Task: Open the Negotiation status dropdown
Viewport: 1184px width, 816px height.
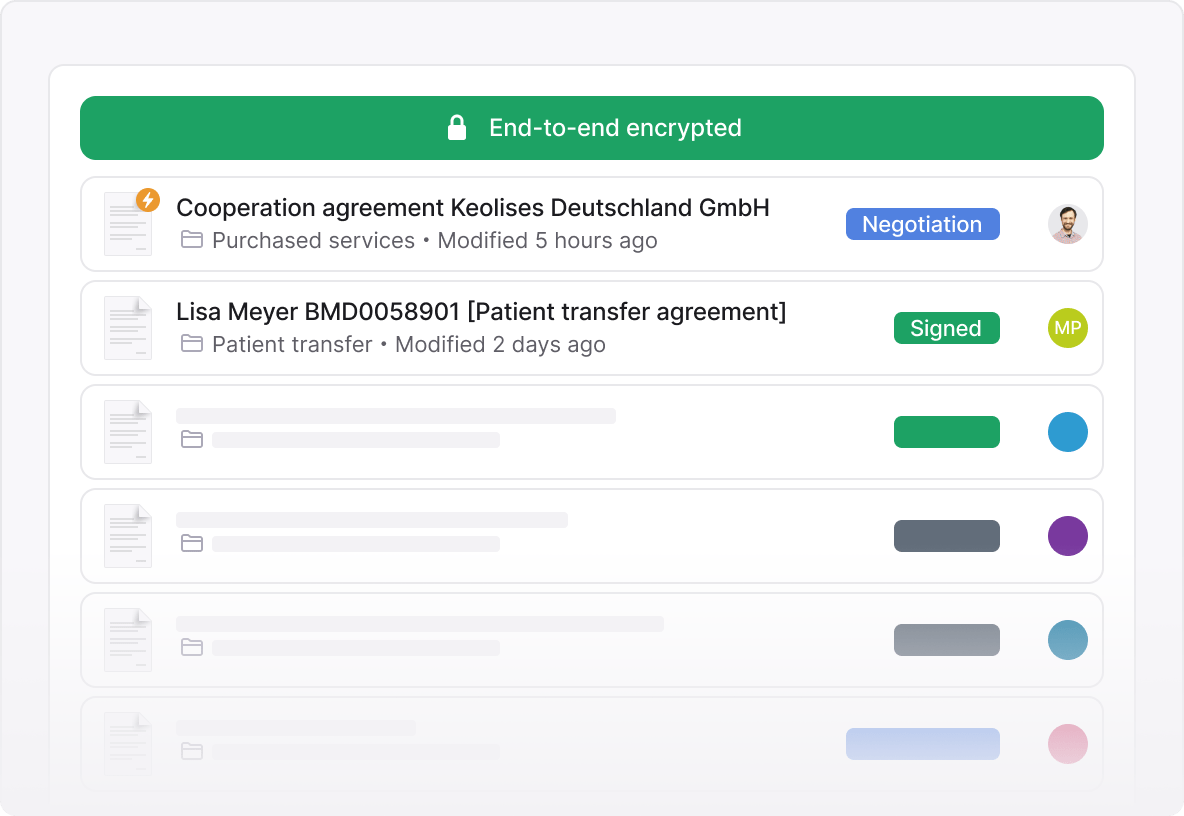Action: pos(922,224)
